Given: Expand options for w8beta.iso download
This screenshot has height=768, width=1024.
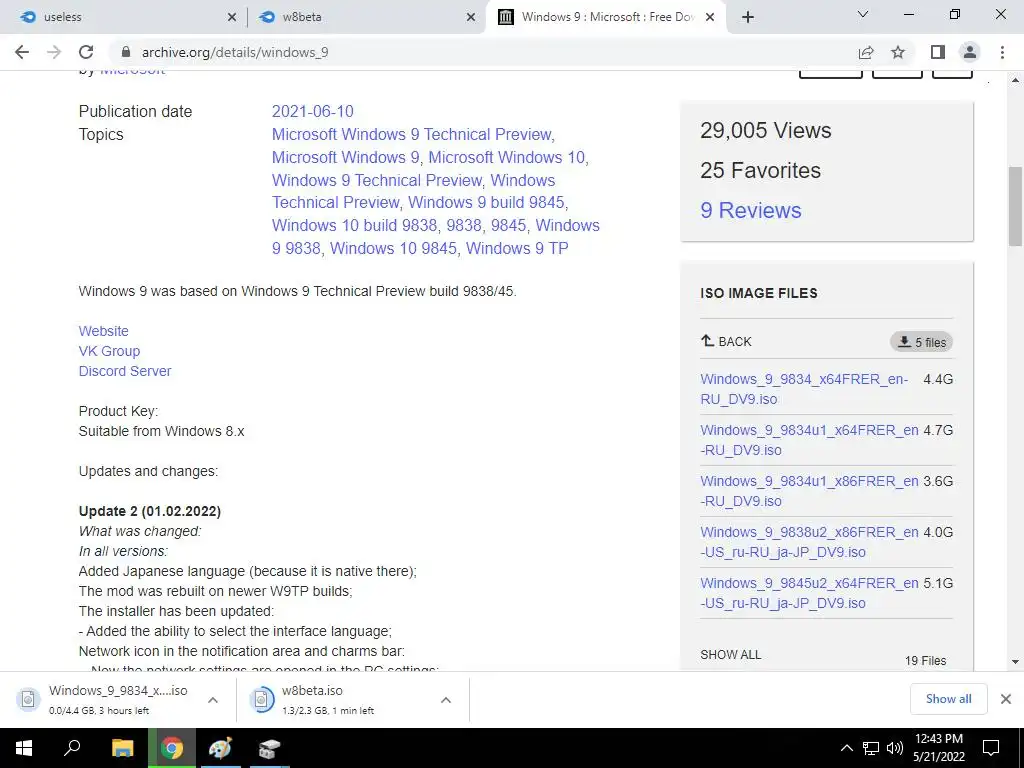Looking at the screenshot, I should point(446,700).
